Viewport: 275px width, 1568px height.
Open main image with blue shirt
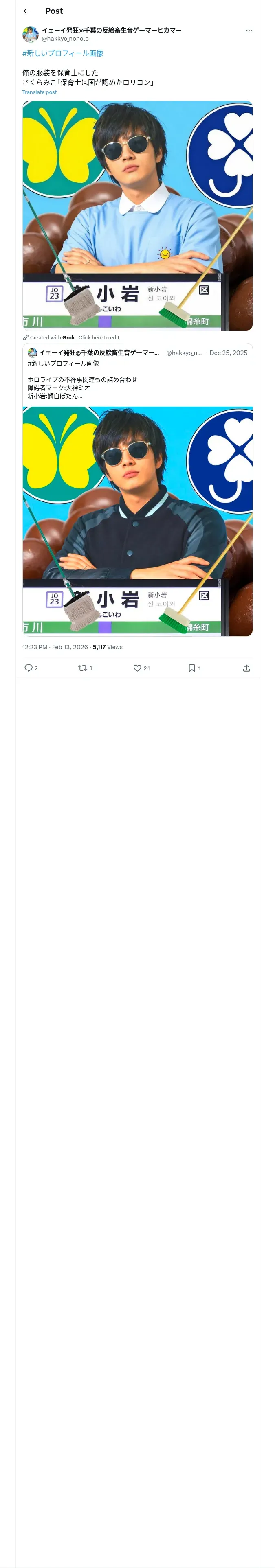[x=138, y=215]
